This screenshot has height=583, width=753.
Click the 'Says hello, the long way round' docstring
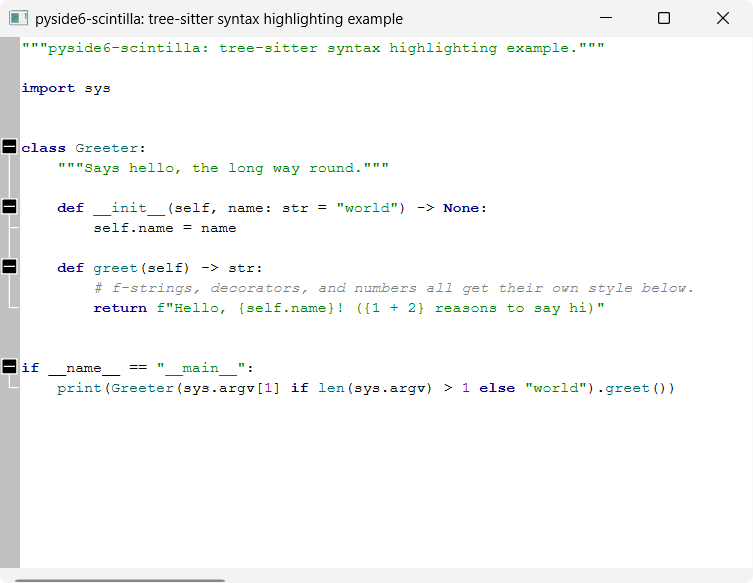click(x=223, y=168)
